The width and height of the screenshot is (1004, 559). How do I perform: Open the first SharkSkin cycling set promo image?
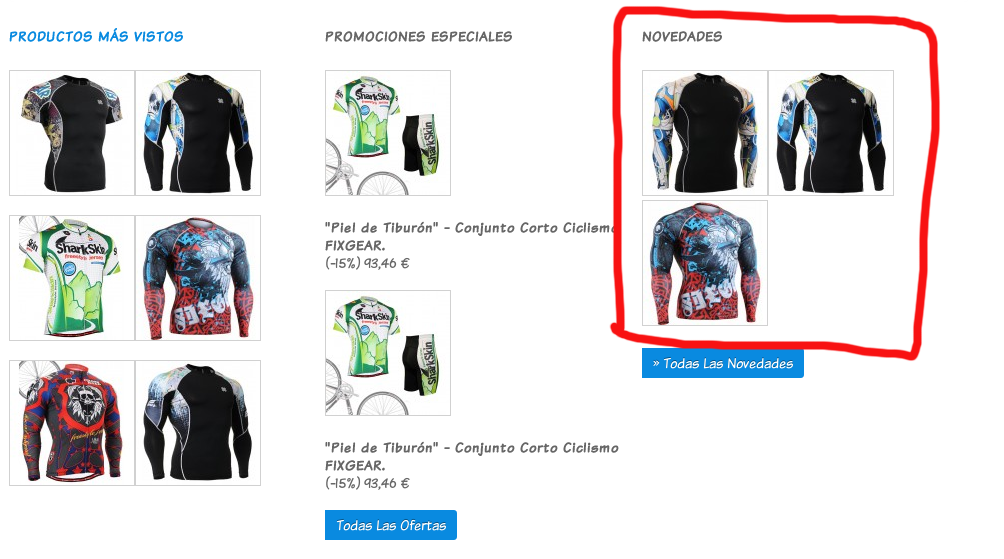[x=388, y=133]
